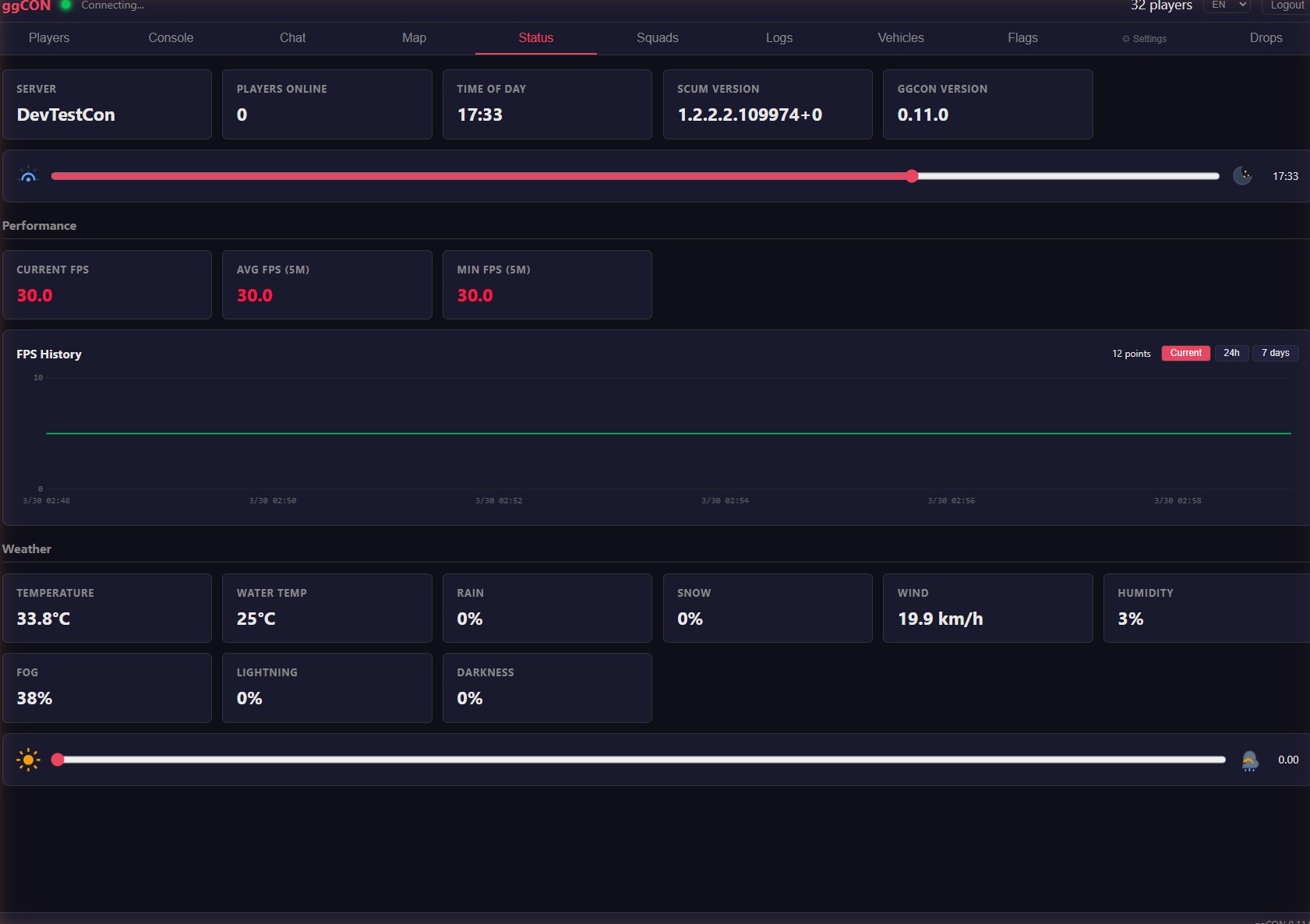The height and width of the screenshot is (924, 1310).
Task: Click the FPS History heading
Action: click(x=49, y=354)
